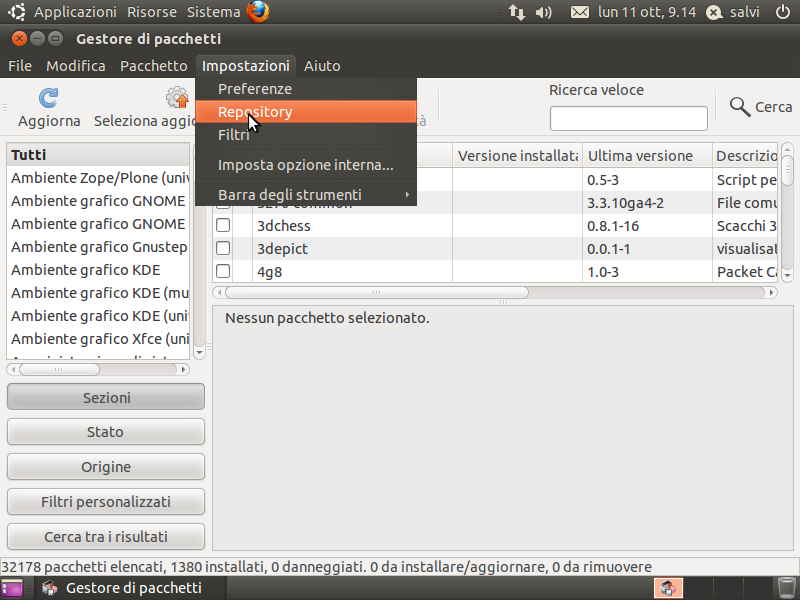Expand the Barra degli strumenti submenu
This screenshot has height=600, width=800.
point(306,194)
